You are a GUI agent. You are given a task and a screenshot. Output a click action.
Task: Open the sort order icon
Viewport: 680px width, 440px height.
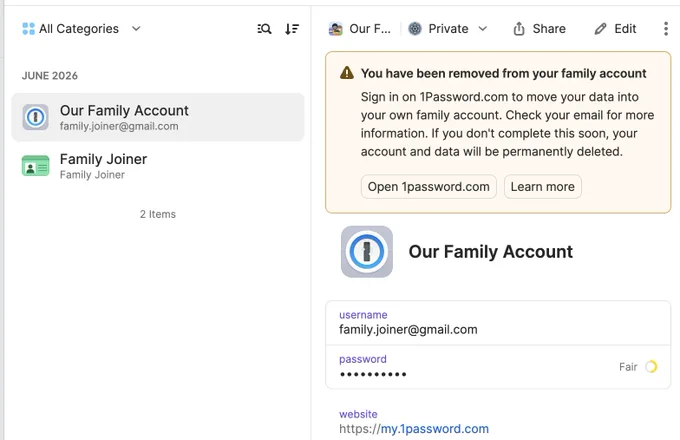[x=292, y=29]
